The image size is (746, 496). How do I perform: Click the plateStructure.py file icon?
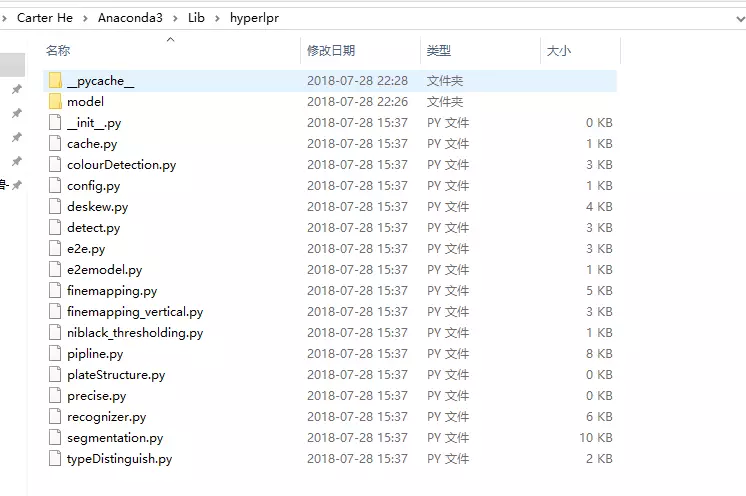(55, 374)
